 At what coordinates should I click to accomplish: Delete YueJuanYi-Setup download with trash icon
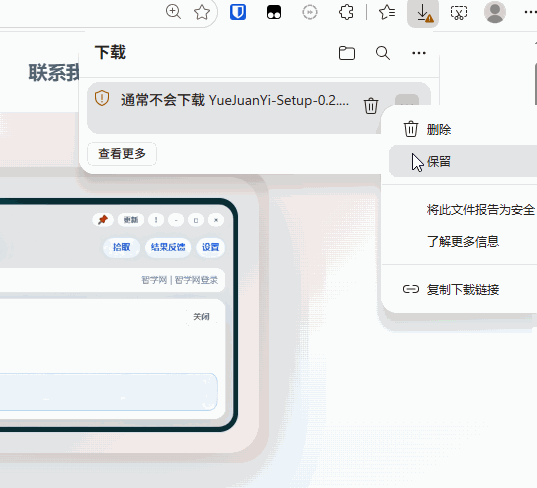(371, 105)
